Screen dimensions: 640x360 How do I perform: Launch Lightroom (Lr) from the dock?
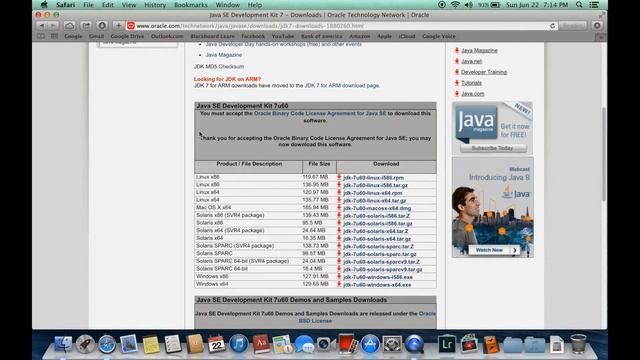447,344
